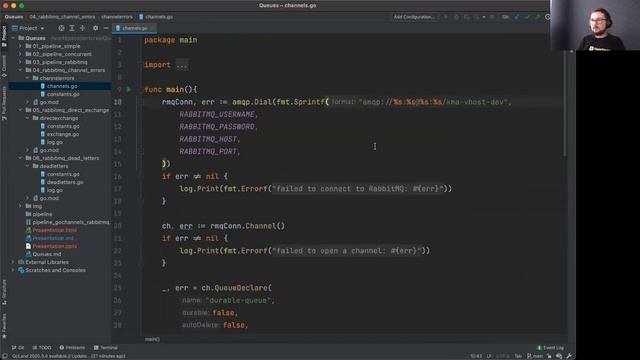Click the Tab indent setting in status bar
The height and width of the screenshot is (360, 640).
point(518,356)
